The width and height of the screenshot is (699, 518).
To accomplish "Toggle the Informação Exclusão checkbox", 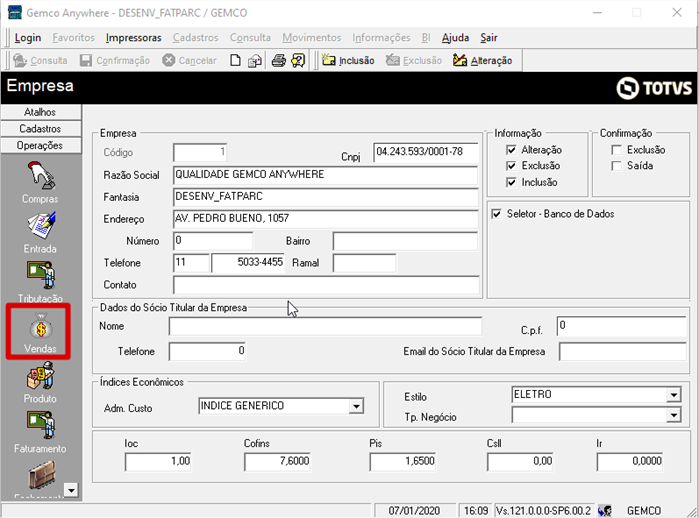I will [x=511, y=166].
